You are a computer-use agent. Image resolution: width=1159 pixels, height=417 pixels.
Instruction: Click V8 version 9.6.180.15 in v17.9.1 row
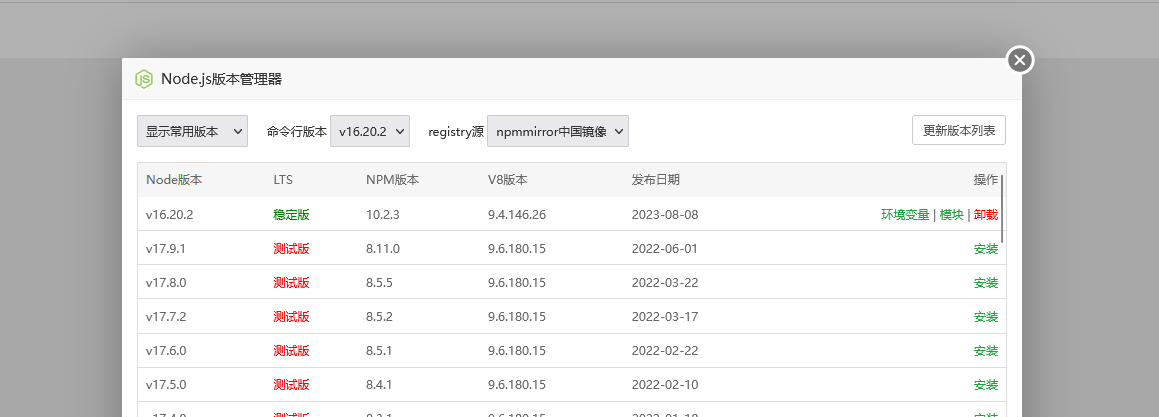[517, 248]
